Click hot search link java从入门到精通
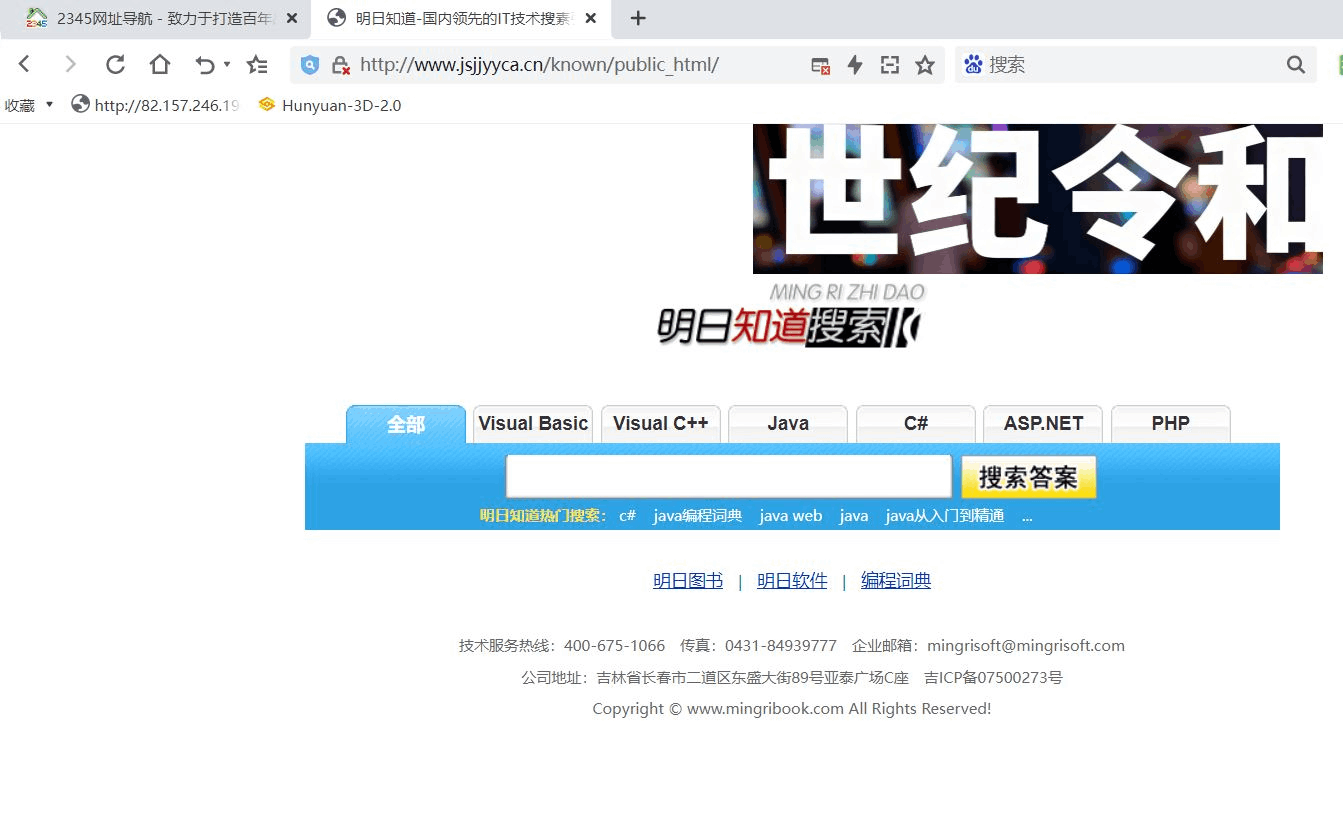This screenshot has height=824, width=1343. coord(945,516)
